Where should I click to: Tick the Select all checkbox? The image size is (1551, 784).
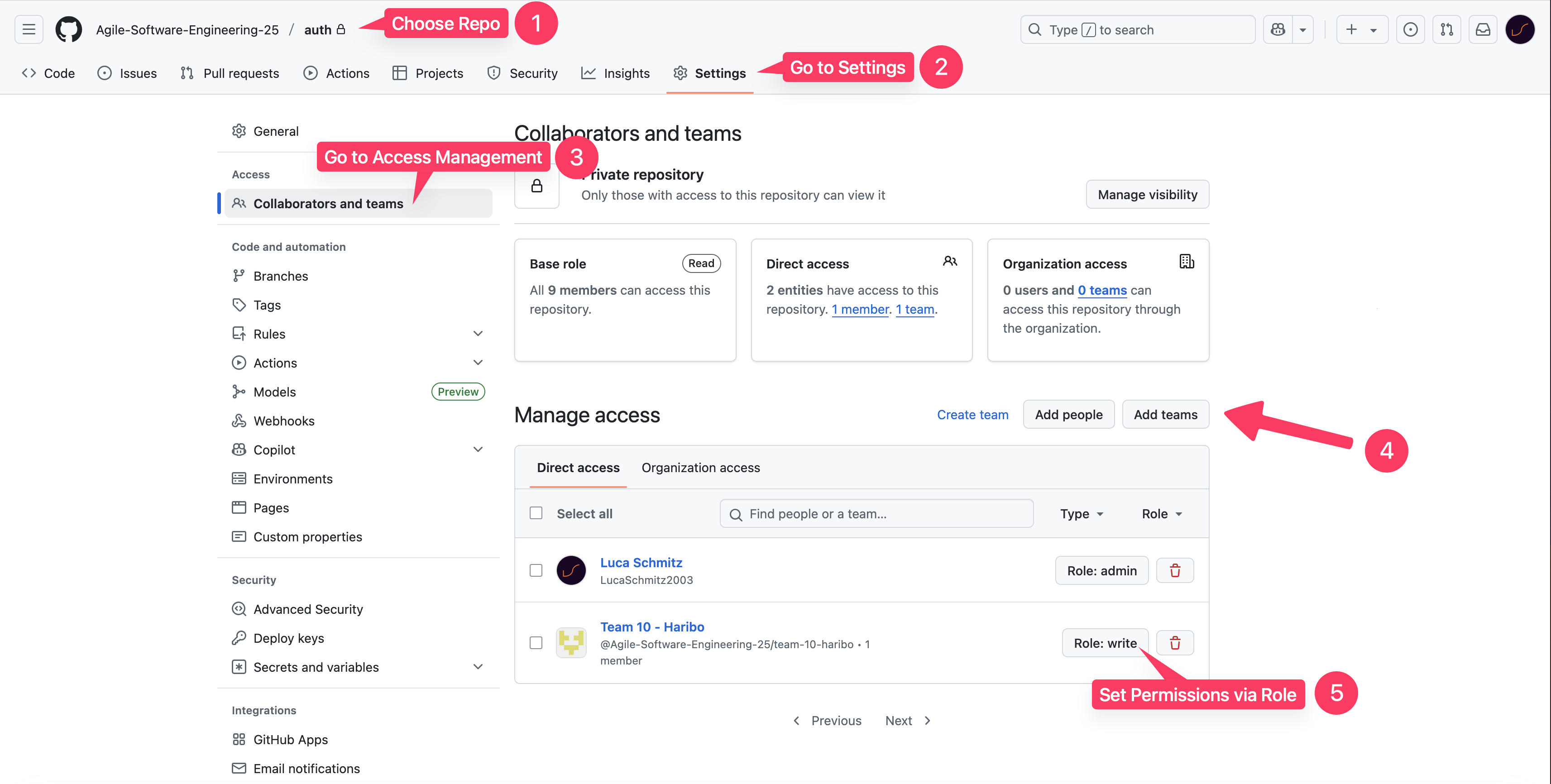[x=536, y=513]
